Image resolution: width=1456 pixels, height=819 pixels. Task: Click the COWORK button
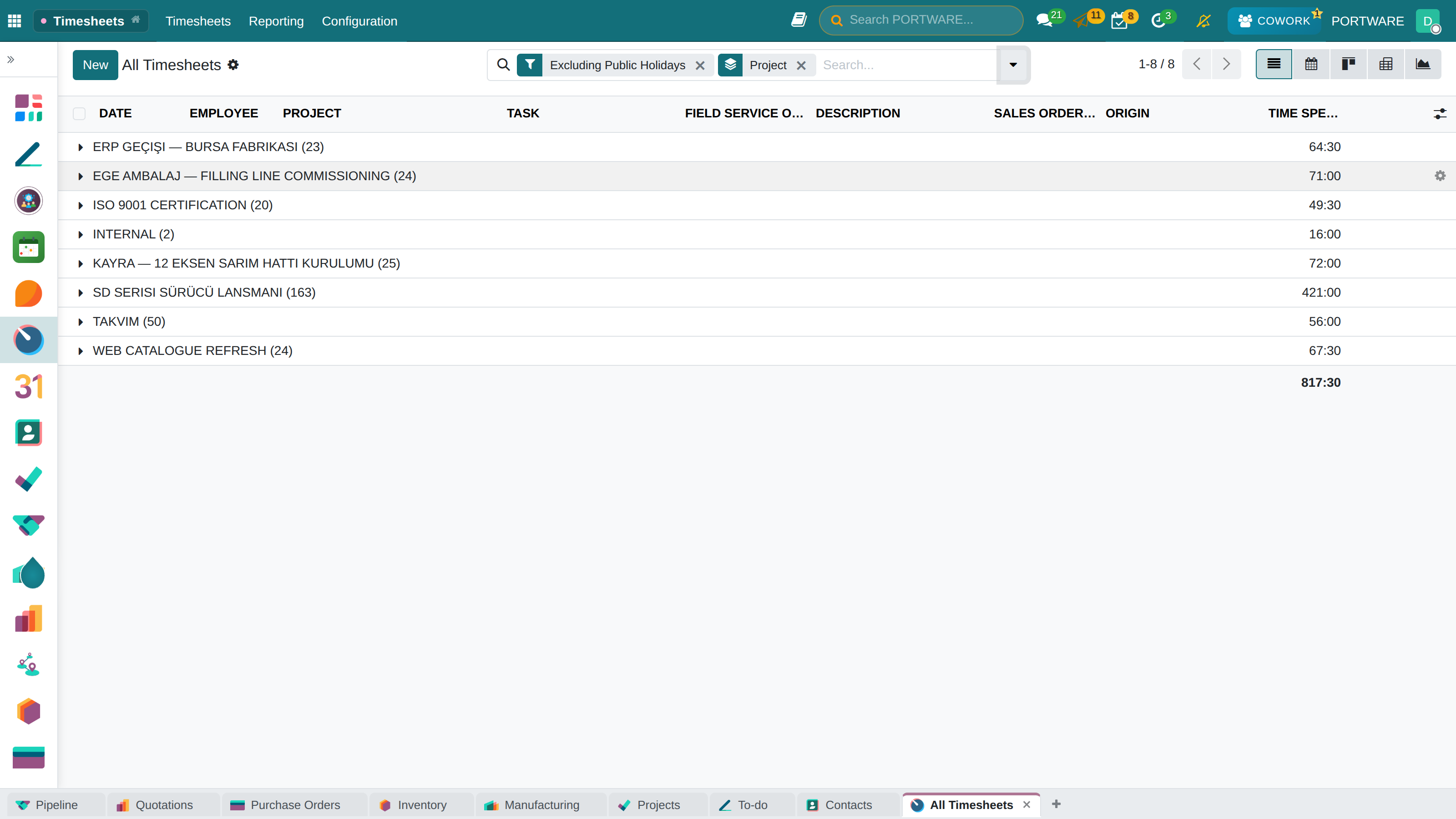pos(1274,21)
